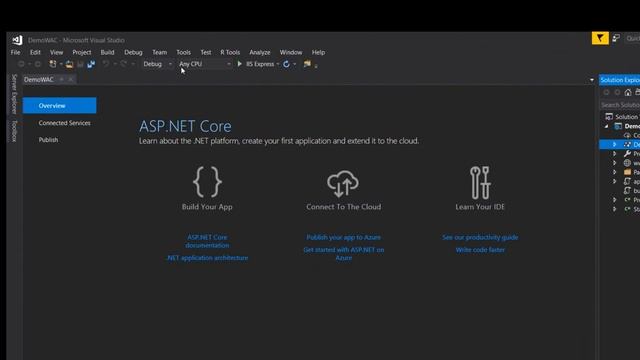Screen dimensions: 640x360
Task: Click the Save icon in toolbar
Action: 80,64
